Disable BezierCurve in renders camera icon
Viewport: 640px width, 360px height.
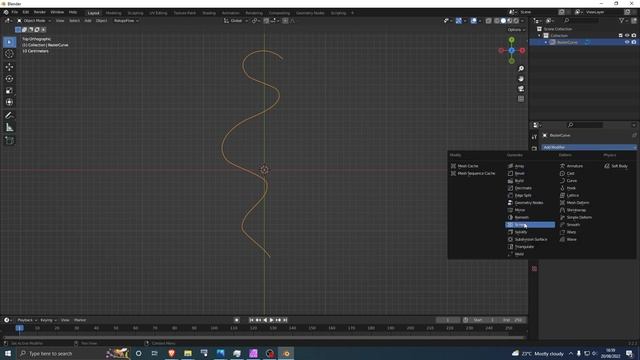[634, 42]
